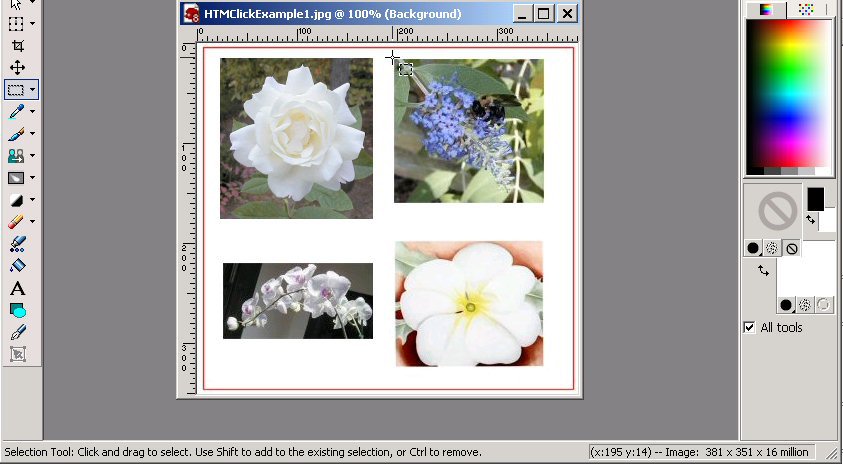The width and height of the screenshot is (843, 464).
Task: Pick the Flood Fill bucket tool
Action: 17,266
